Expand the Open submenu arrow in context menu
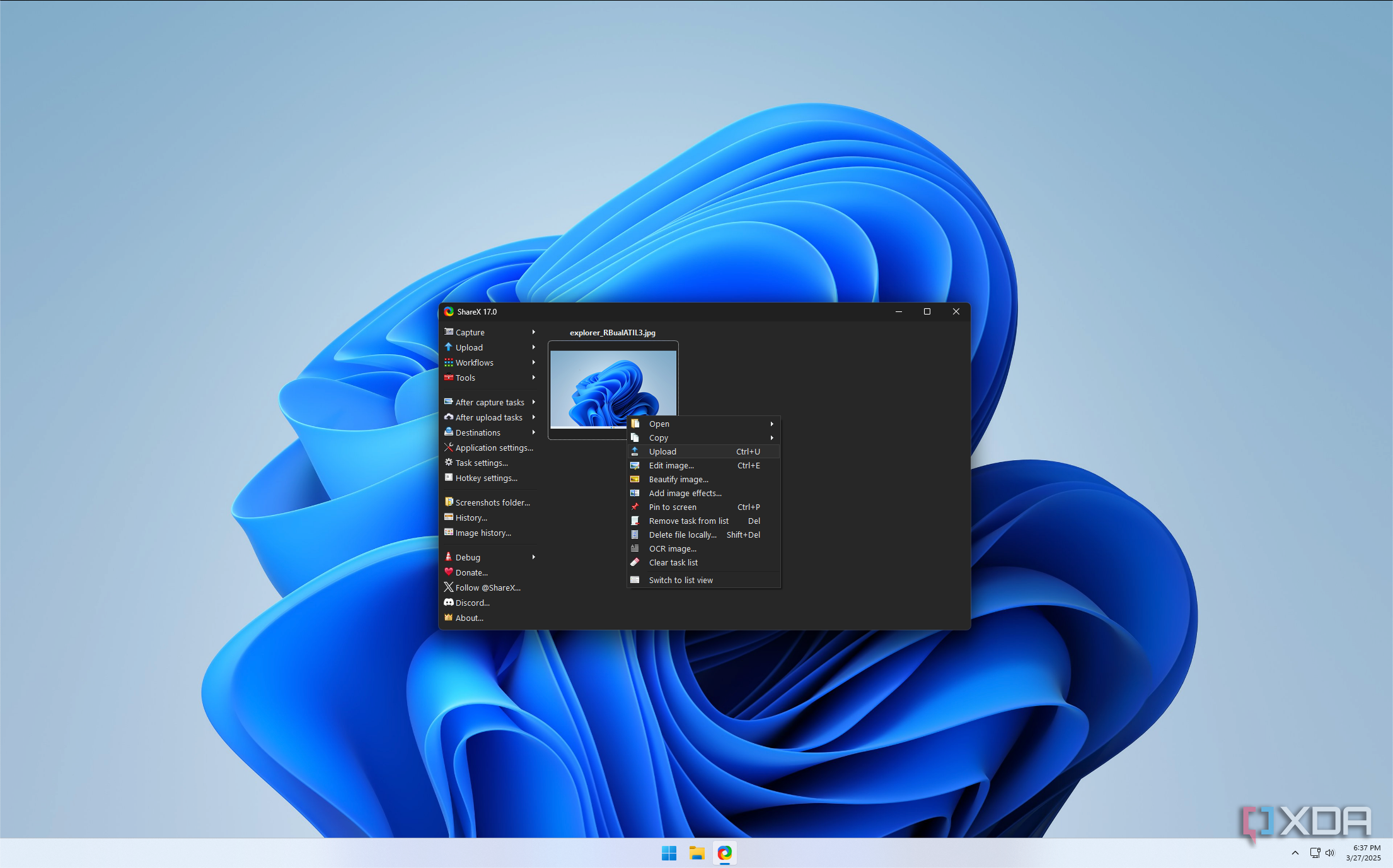1393x868 pixels. tap(772, 424)
